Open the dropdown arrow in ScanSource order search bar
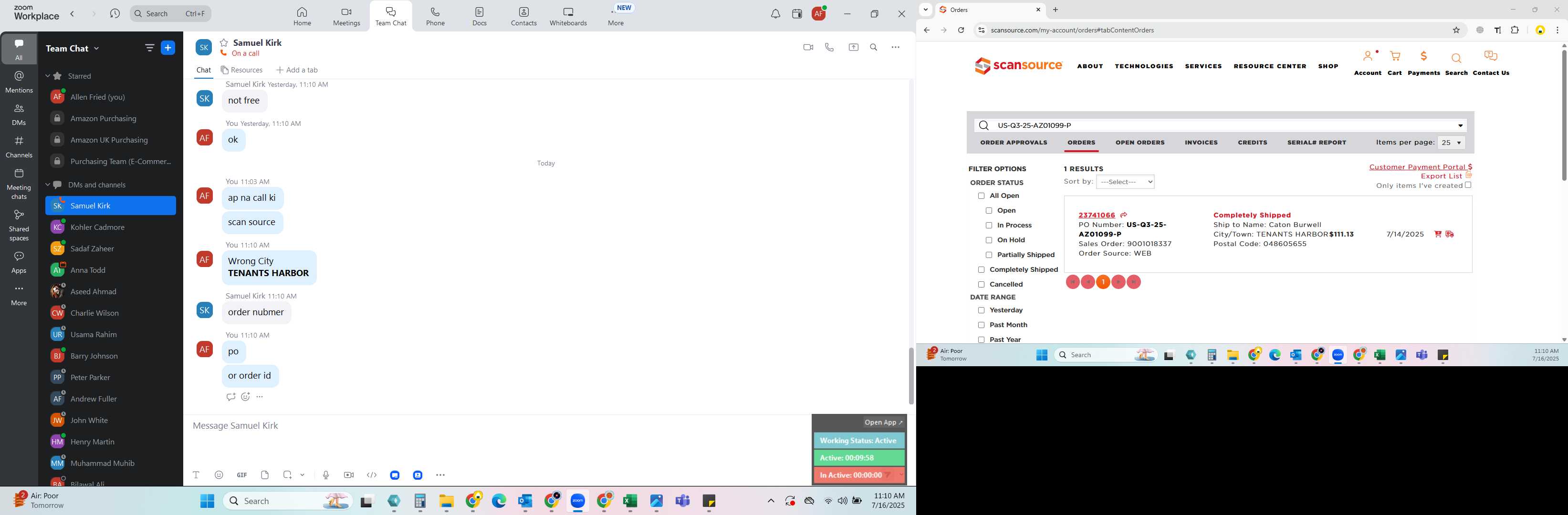Screen dimensions: 1568x515 pos(1460,126)
